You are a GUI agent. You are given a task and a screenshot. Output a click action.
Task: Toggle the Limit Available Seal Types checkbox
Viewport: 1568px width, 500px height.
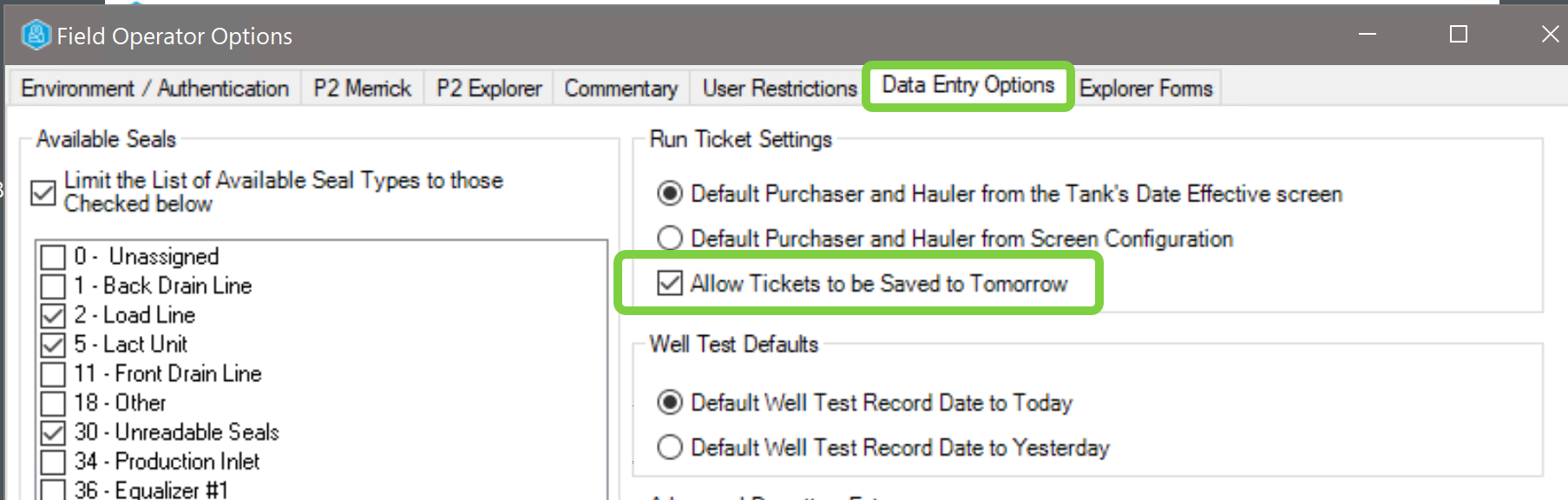(43, 192)
